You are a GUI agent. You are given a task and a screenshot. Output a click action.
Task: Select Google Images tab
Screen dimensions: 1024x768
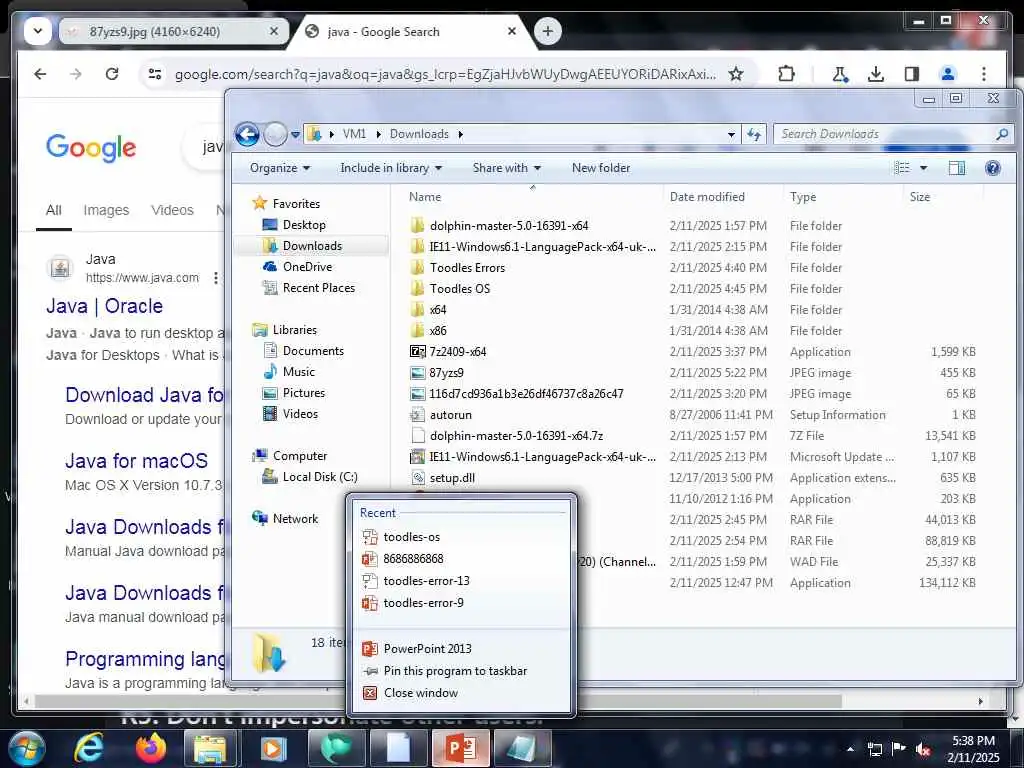pyautogui.click(x=106, y=210)
